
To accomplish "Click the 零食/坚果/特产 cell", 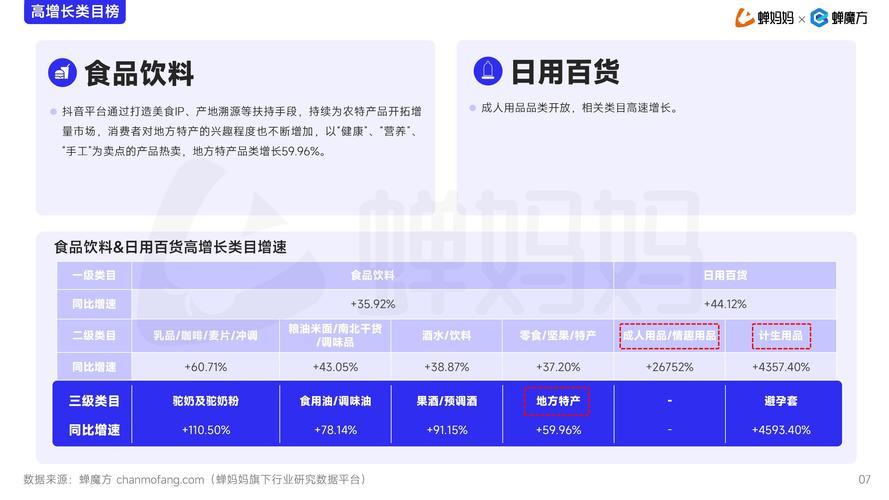I will click(558, 336).
